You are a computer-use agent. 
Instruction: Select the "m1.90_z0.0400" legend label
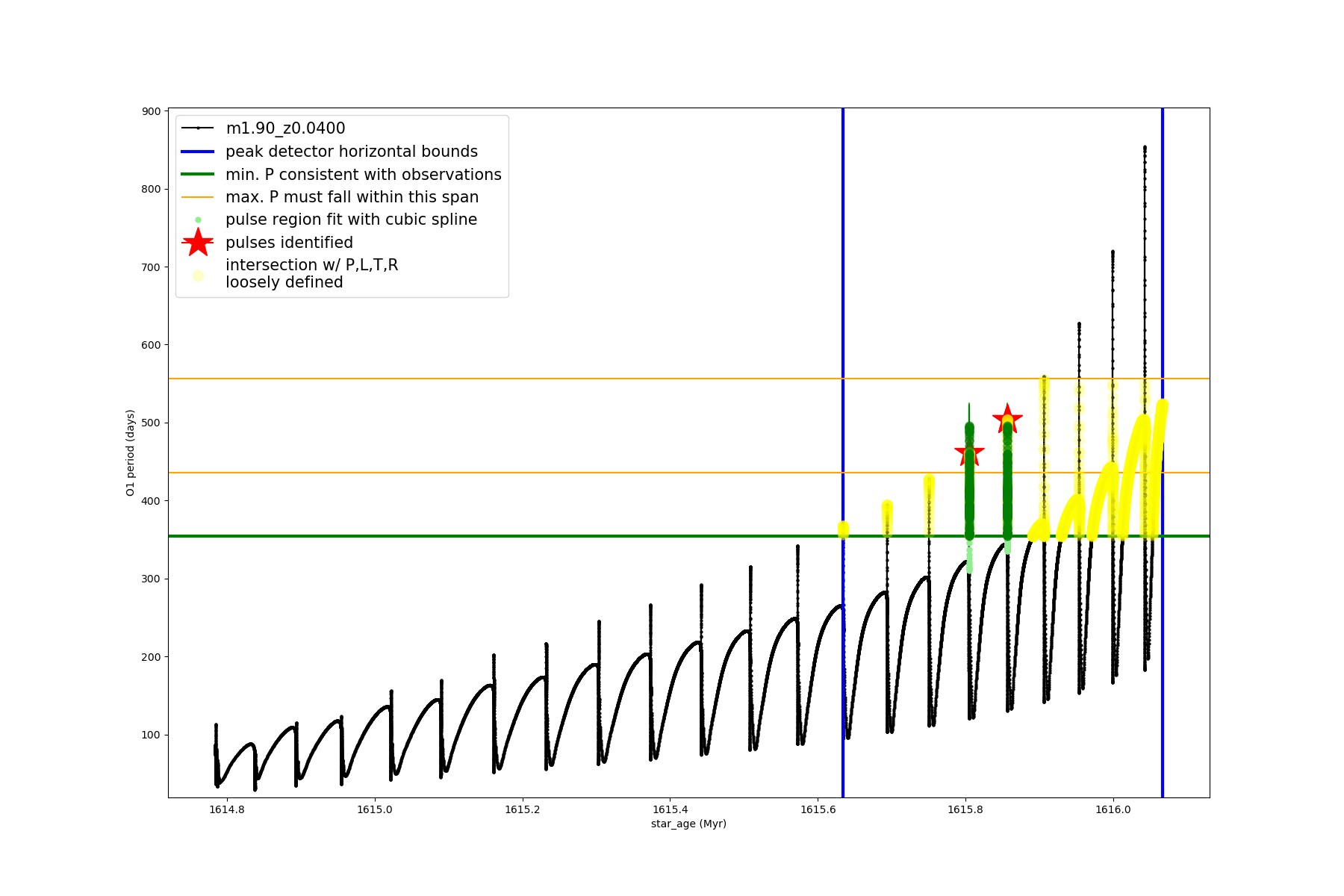pos(285,128)
